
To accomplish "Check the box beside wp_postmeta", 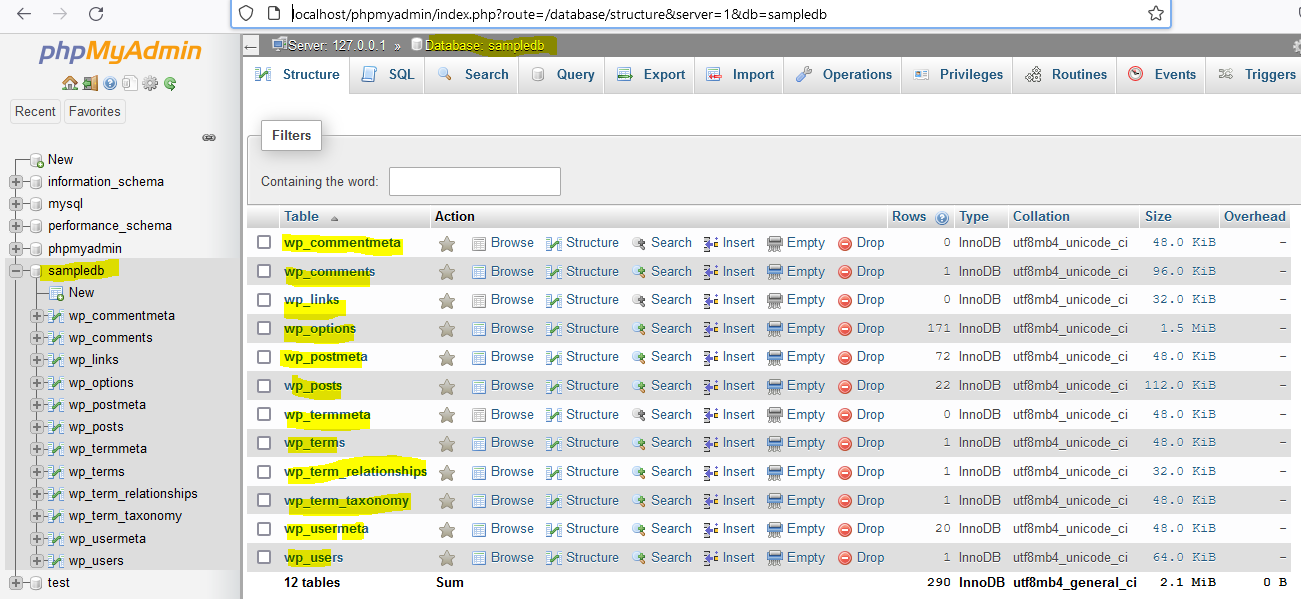I will click(x=264, y=356).
